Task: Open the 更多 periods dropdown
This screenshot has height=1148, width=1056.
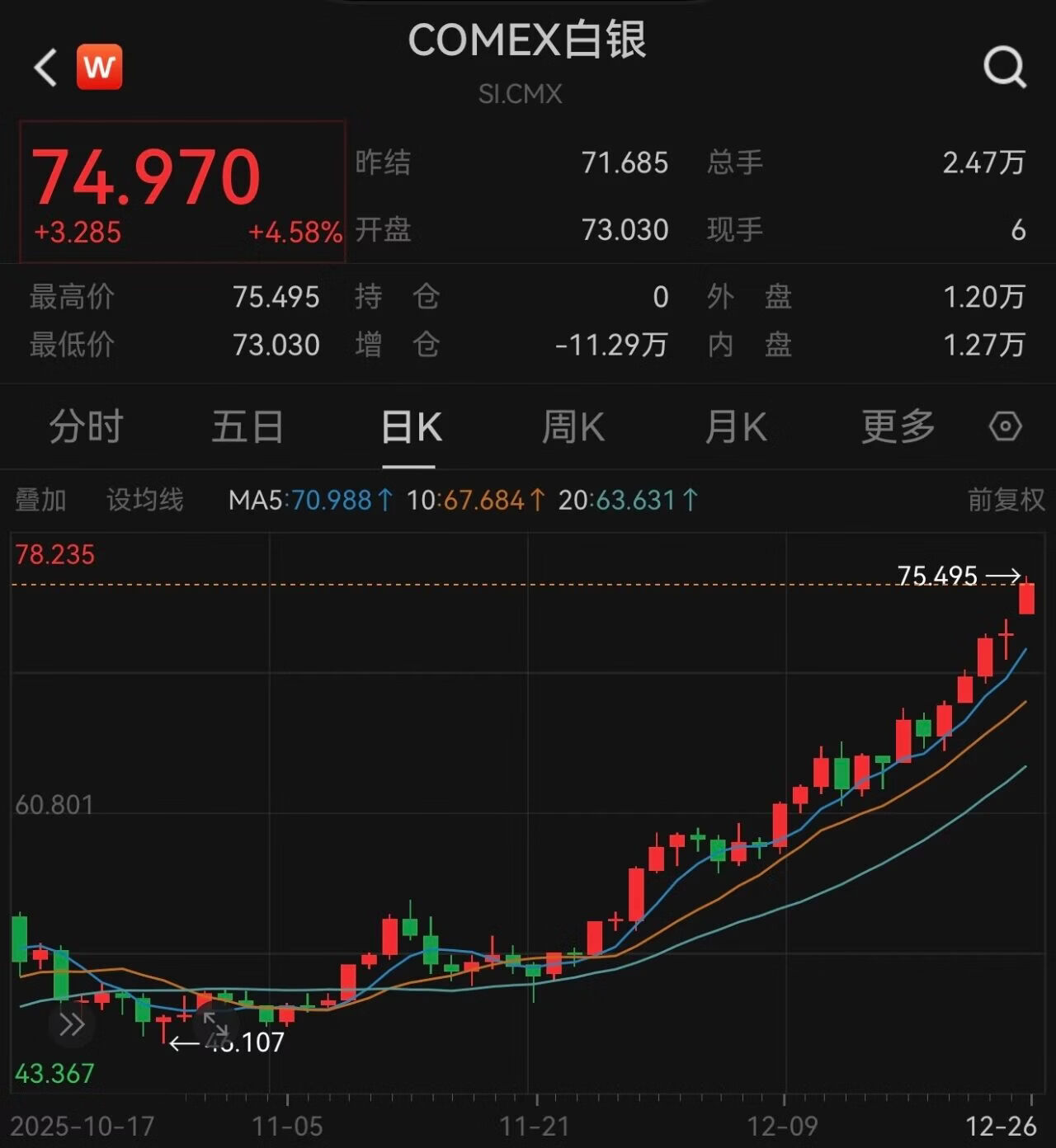Action: tap(898, 426)
